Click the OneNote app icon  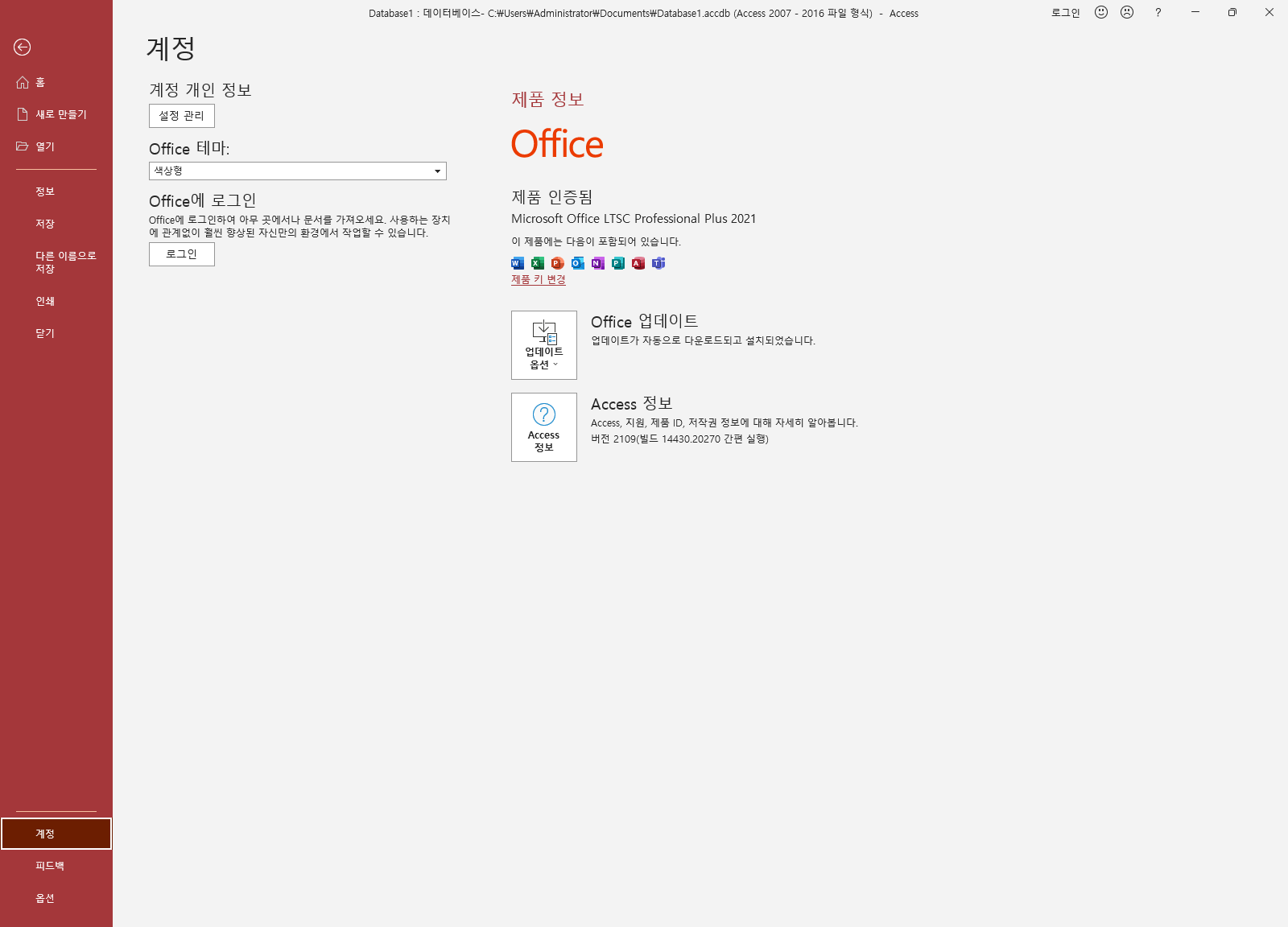[x=598, y=263]
